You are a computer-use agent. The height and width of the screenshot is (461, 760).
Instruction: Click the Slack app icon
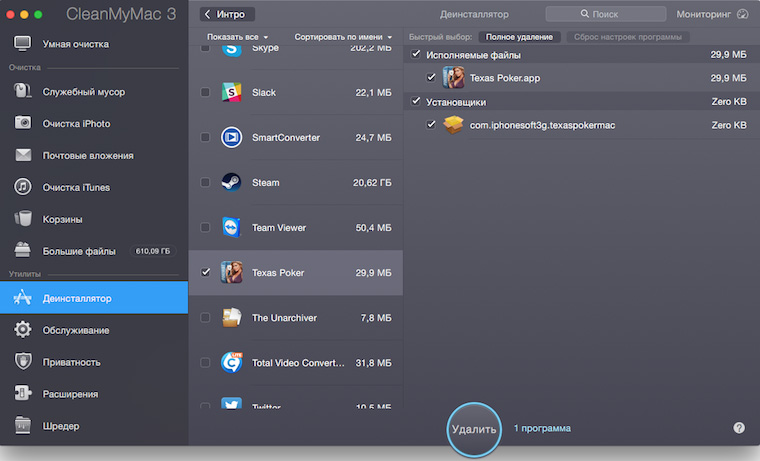pos(232,92)
